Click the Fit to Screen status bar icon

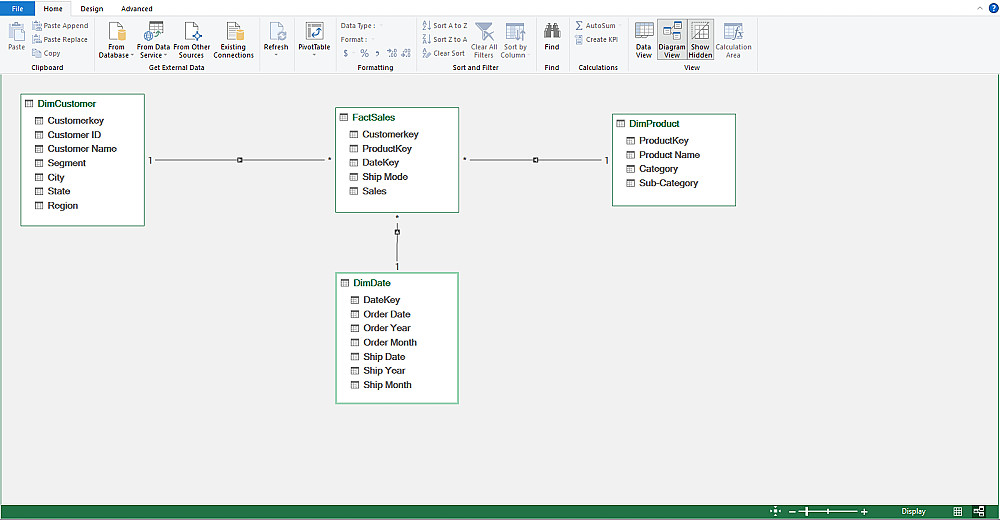[x=775, y=511]
